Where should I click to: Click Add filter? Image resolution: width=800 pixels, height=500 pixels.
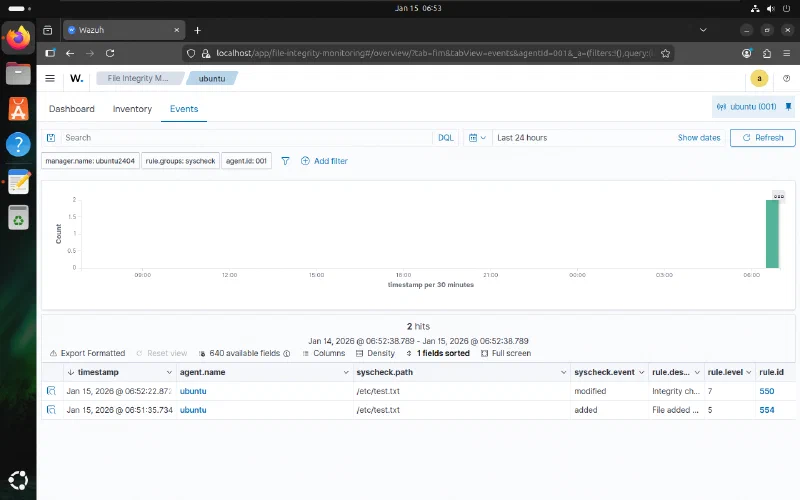(x=324, y=161)
